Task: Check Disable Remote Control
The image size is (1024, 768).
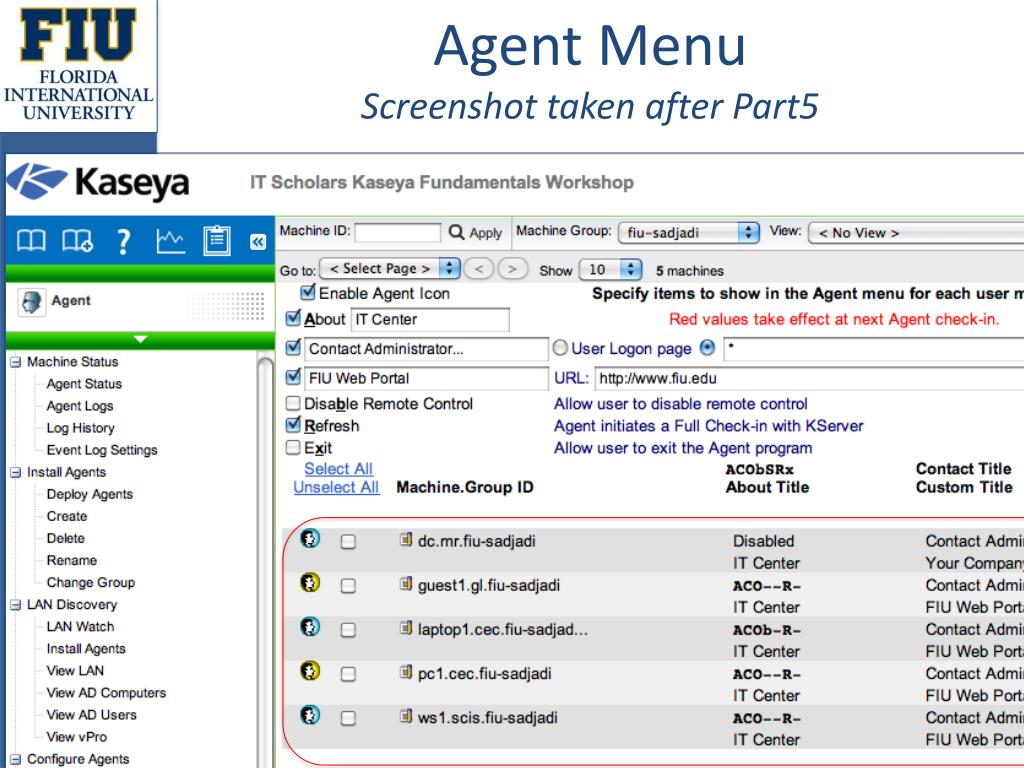Action: pos(293,404)
